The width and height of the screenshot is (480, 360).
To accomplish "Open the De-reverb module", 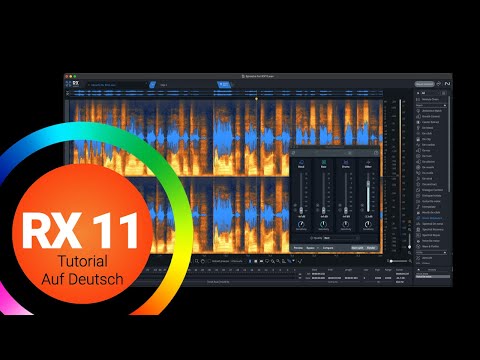I will click(x=432, y=167).
